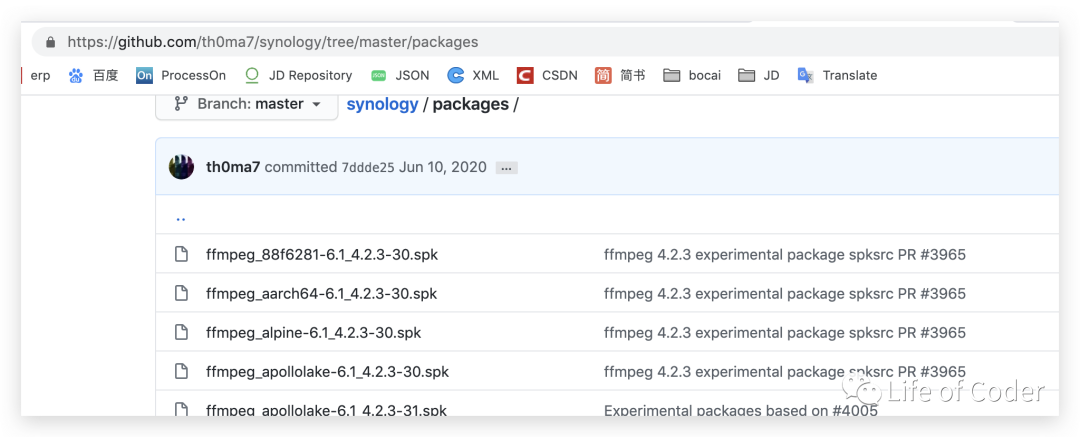The width and height of the screenshot is (1080, 437).
Task: Go to synology repository root link
Action: 382,104
